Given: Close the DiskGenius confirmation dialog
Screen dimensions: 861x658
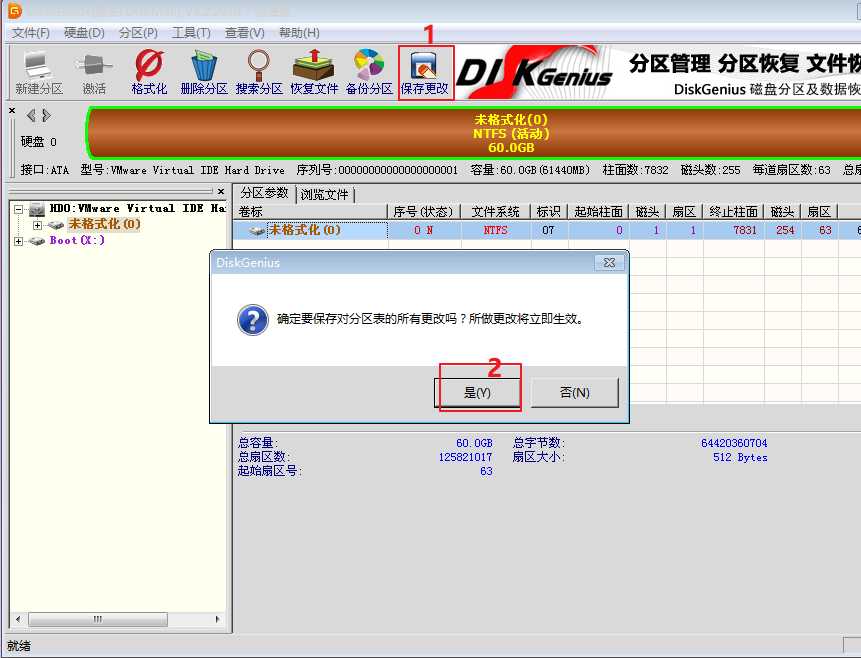Looking at the screenshot, I should tap(610, 263).
